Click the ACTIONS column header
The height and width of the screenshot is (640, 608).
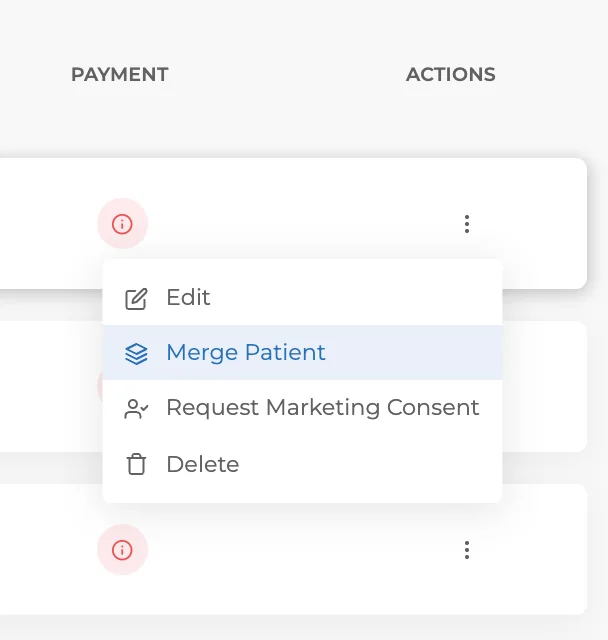tap(450, 75)
